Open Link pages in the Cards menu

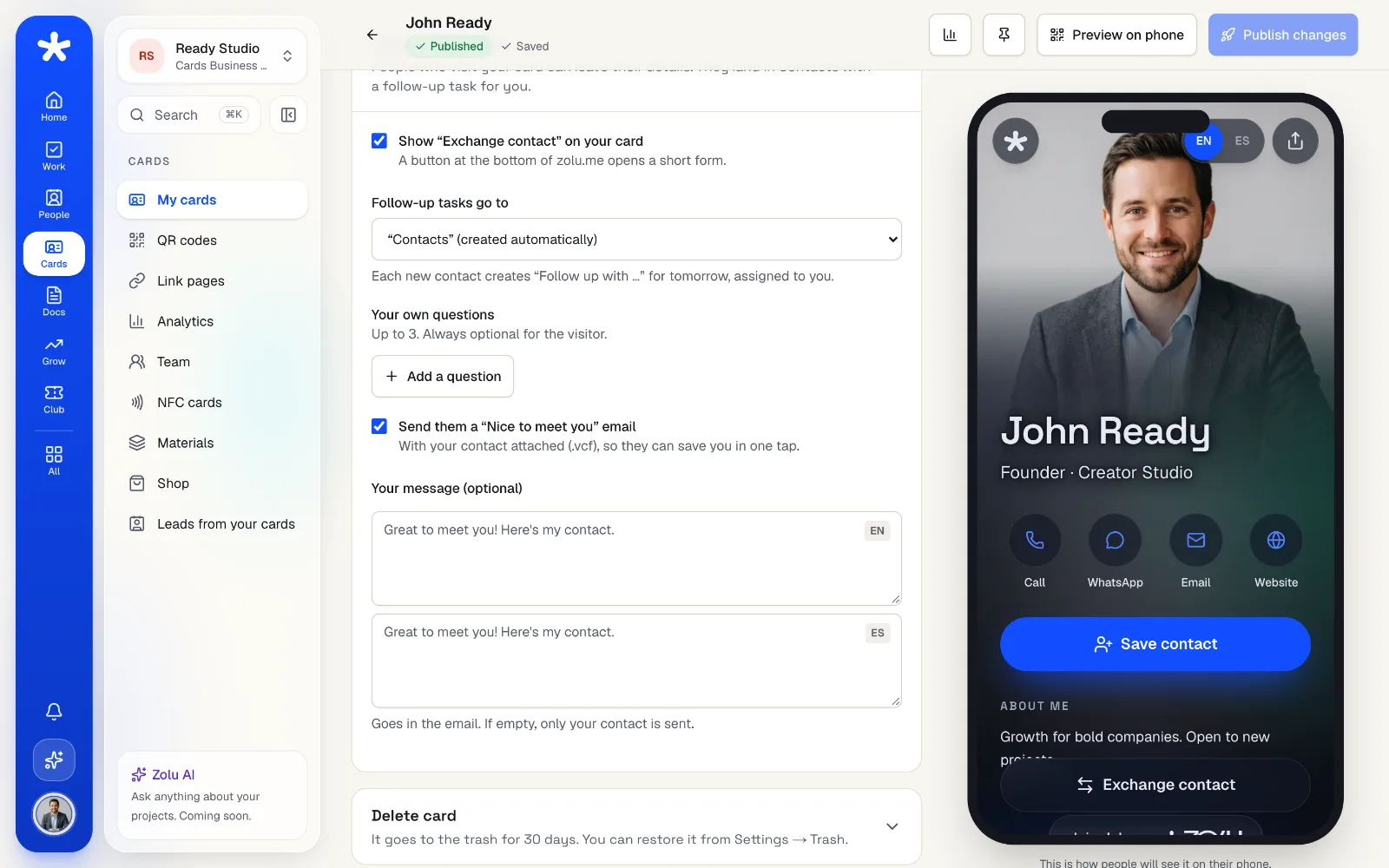212,281
